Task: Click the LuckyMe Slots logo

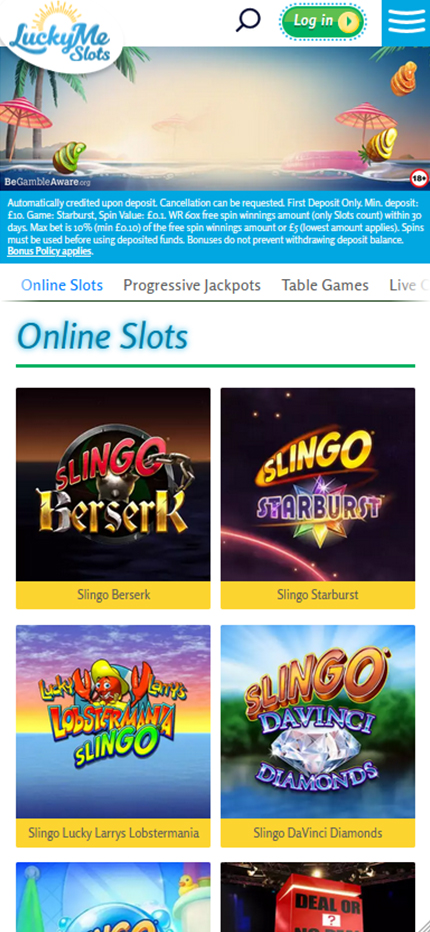Action: point(61,34)
